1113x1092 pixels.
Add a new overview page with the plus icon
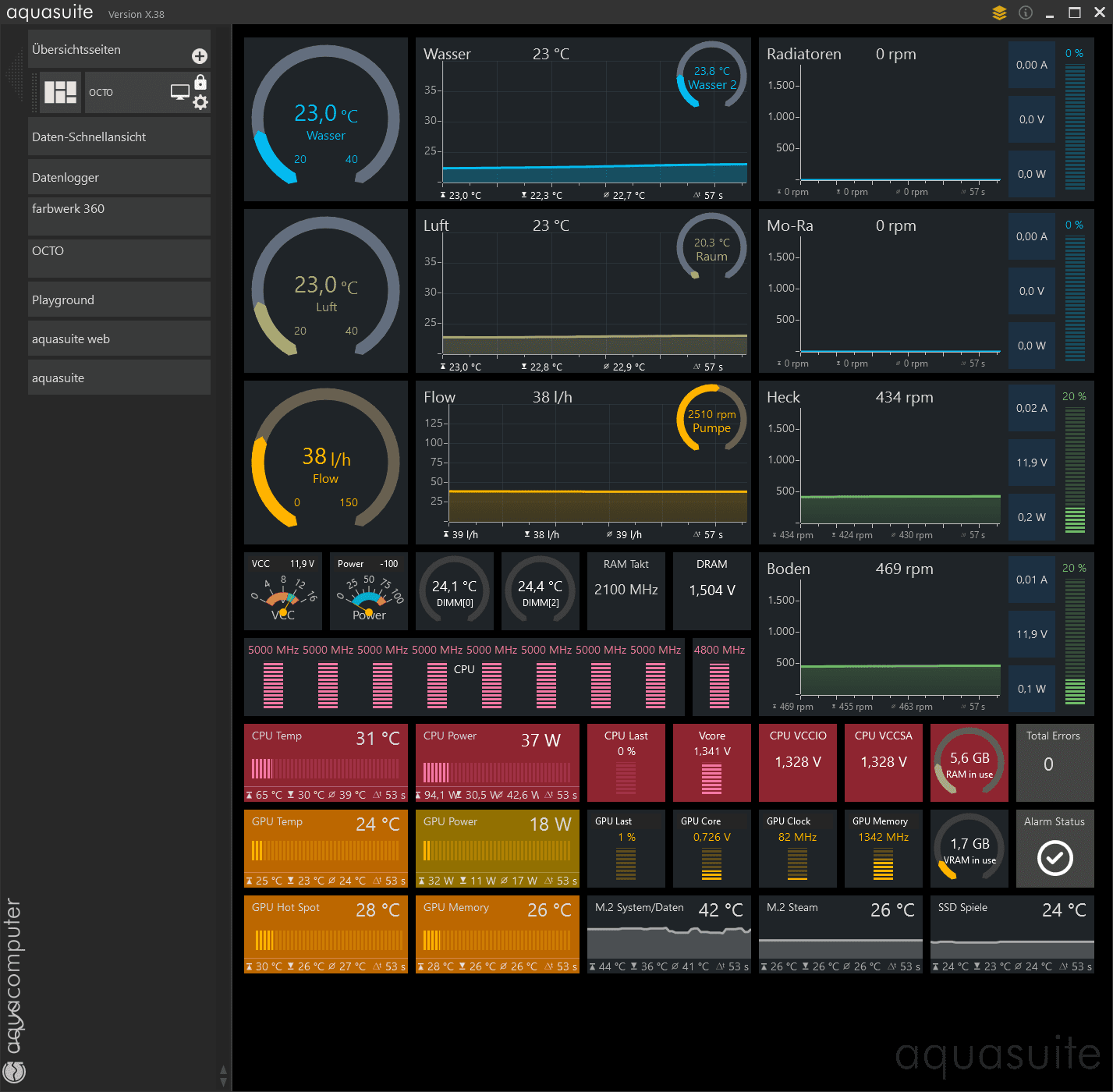click(200, 56)
